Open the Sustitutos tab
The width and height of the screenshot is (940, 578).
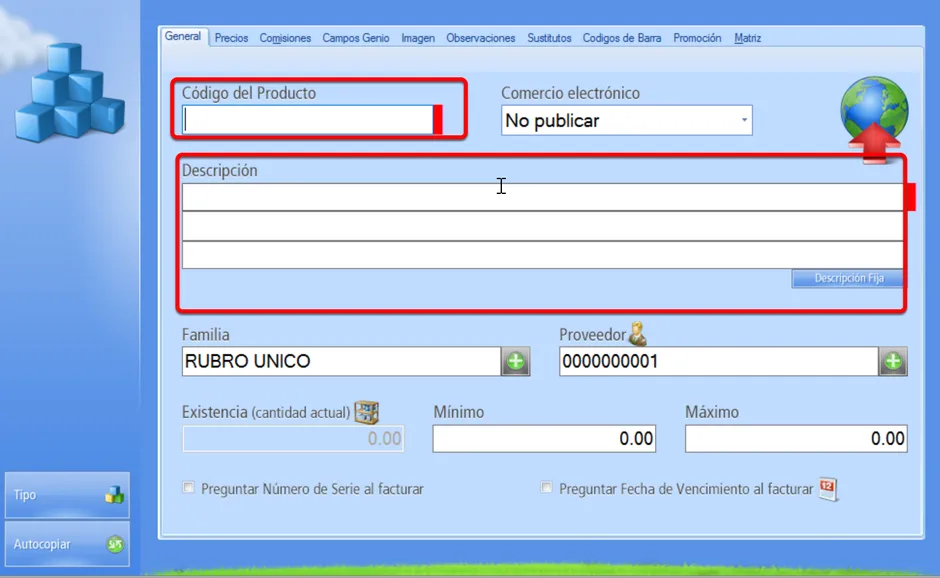tap(549, 38)
